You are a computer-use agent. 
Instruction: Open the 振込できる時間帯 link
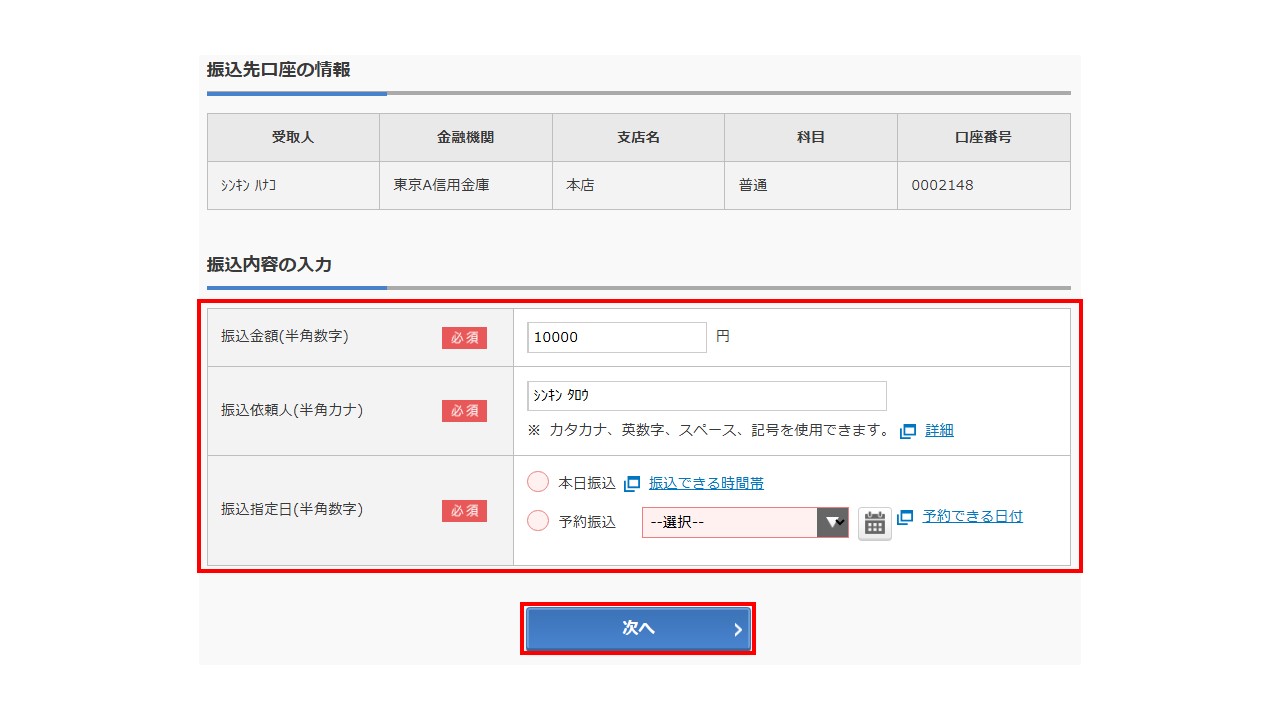click(706, 483)
